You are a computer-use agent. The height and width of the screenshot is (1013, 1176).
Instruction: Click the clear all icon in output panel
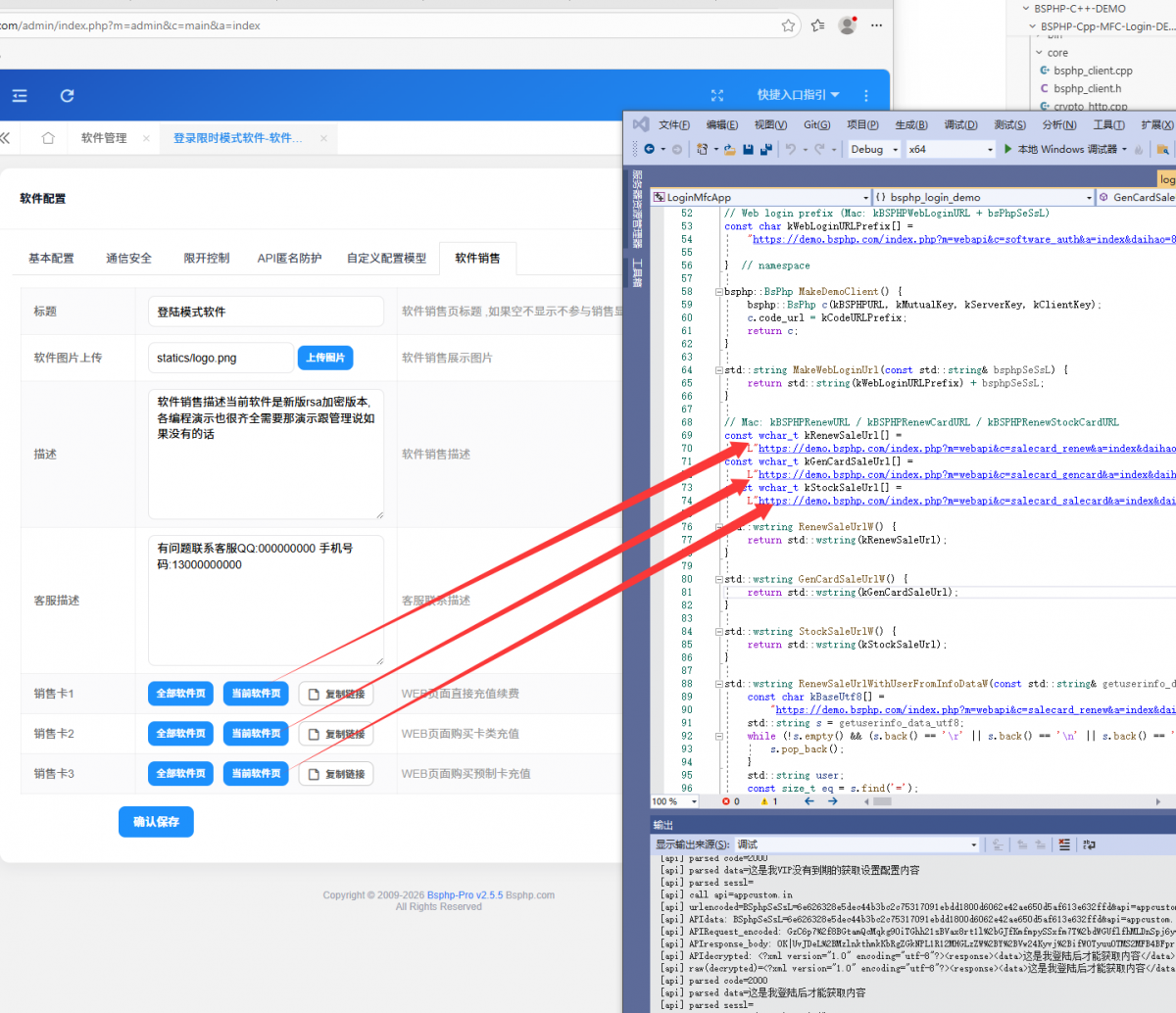1064,844
